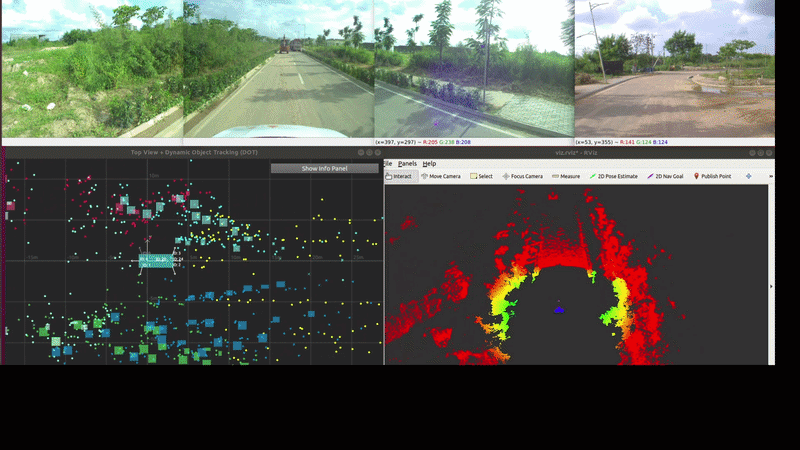Maximize the RViz window
800x450 pixels.
click(761, 153)
